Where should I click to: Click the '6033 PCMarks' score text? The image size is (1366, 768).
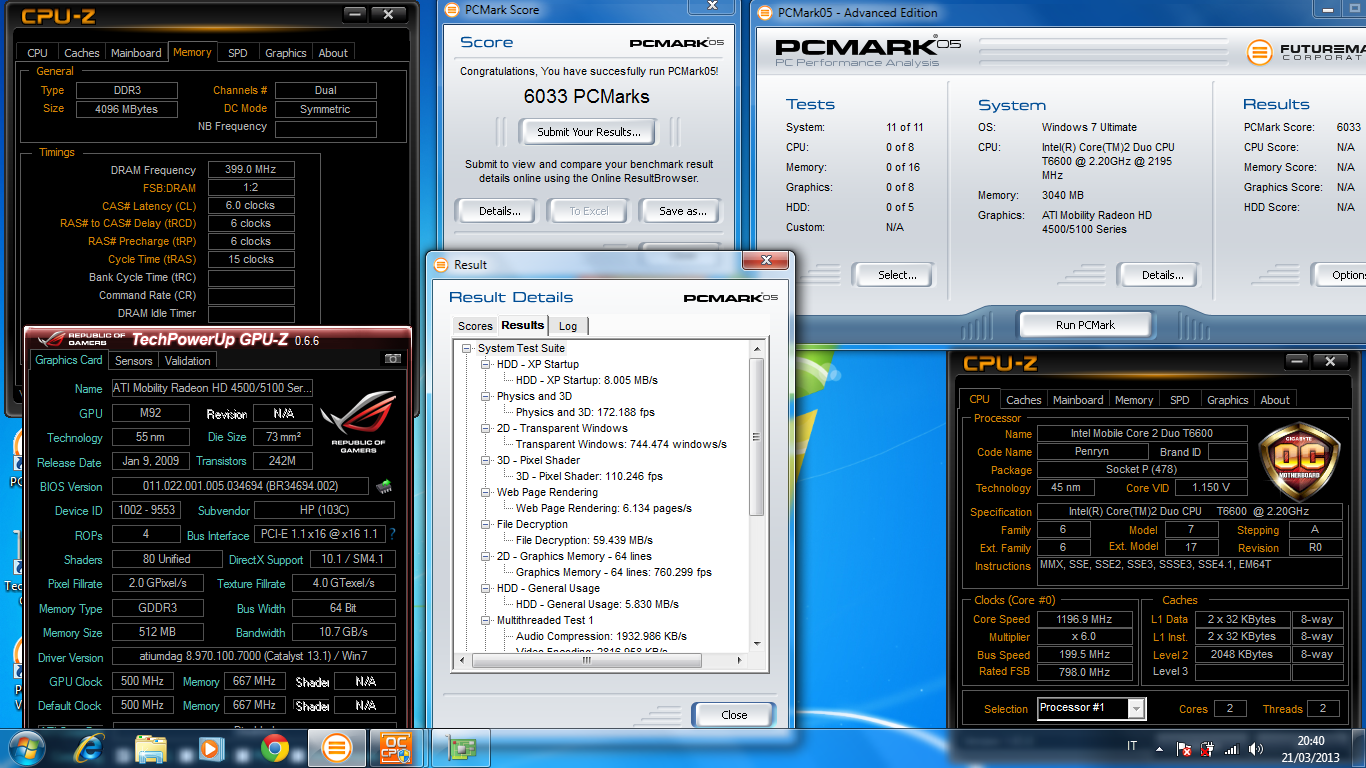pyautogui.click(x=587, y=97)
